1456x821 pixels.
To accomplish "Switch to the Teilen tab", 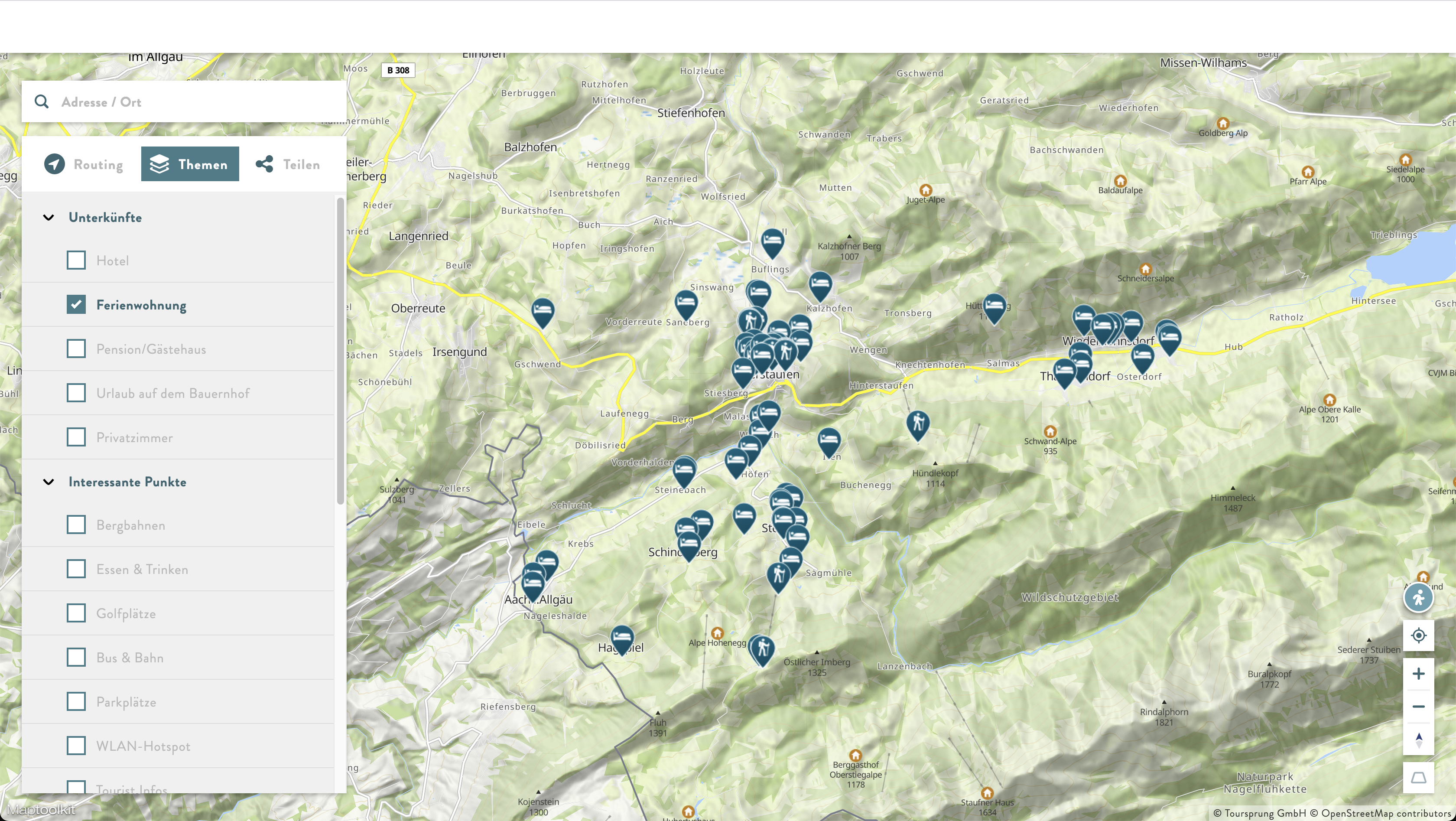I will point(288,164).
